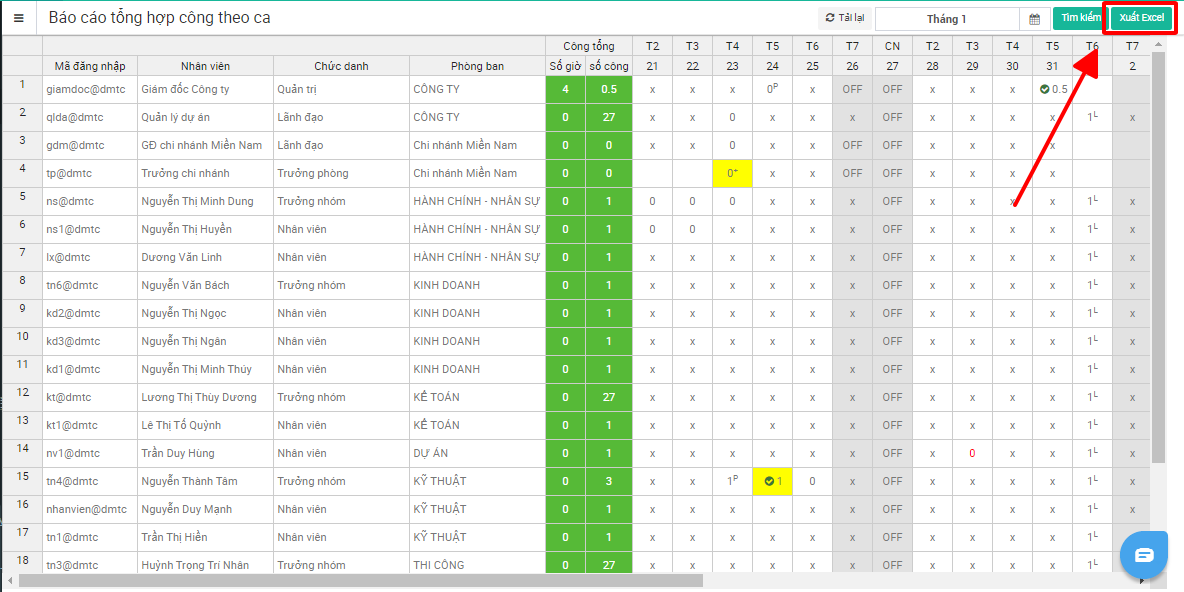Export report with Xuất Excel button
Screen dimensions: 1184x592
[x=1141, y=18]
